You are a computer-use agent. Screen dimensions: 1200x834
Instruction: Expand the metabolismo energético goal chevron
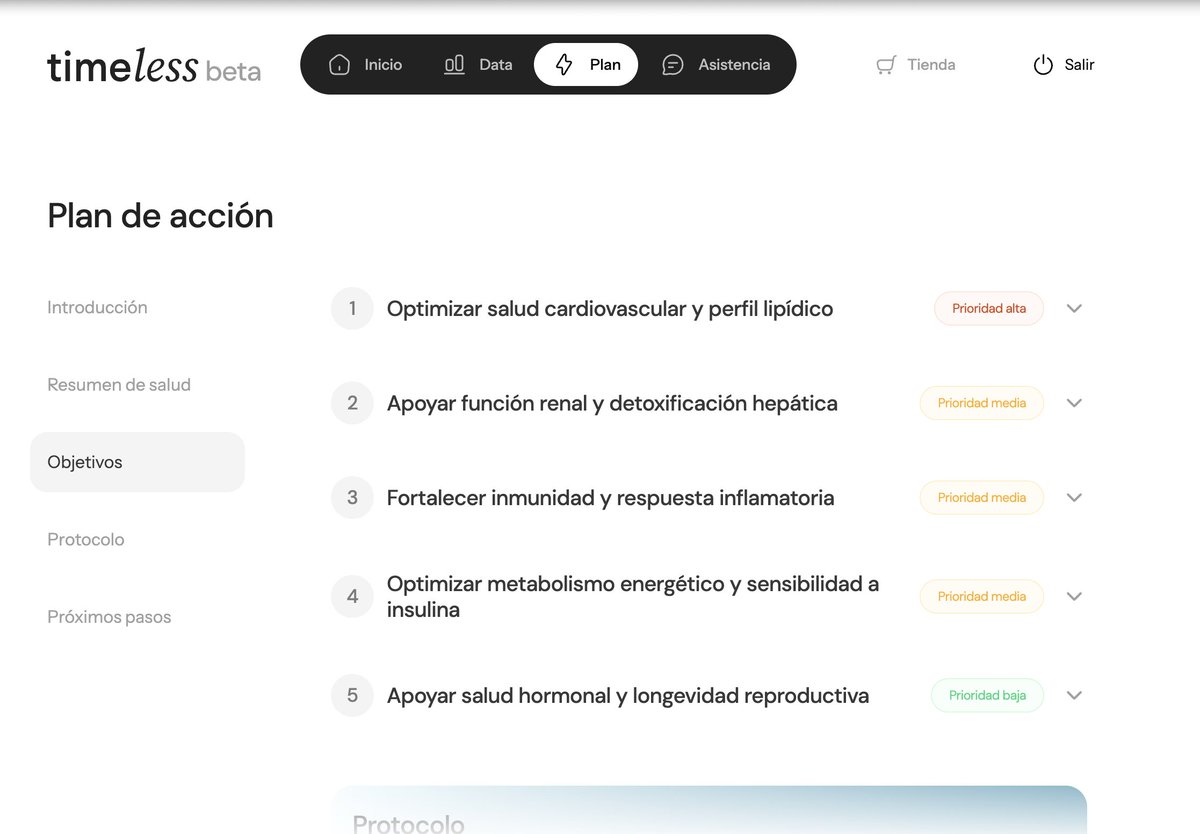pos(1074,596)
